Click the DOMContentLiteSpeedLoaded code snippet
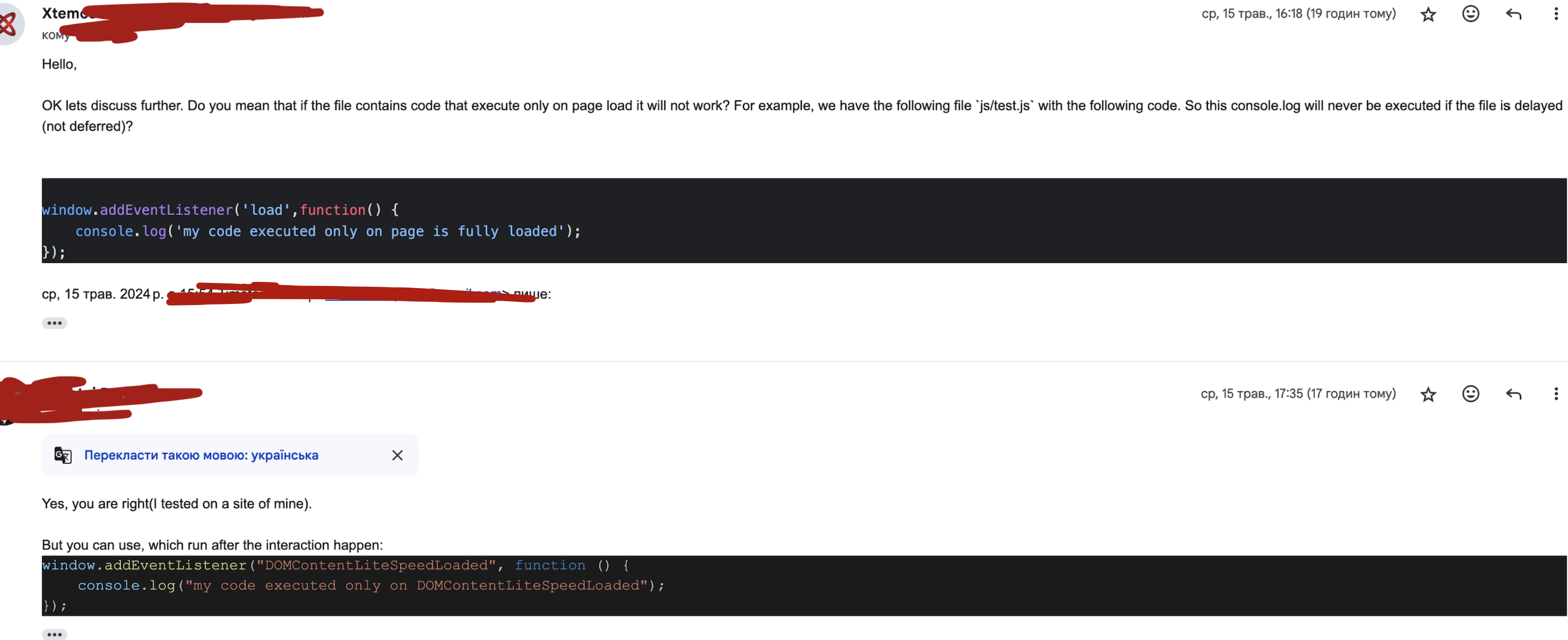 coord(353,585)
